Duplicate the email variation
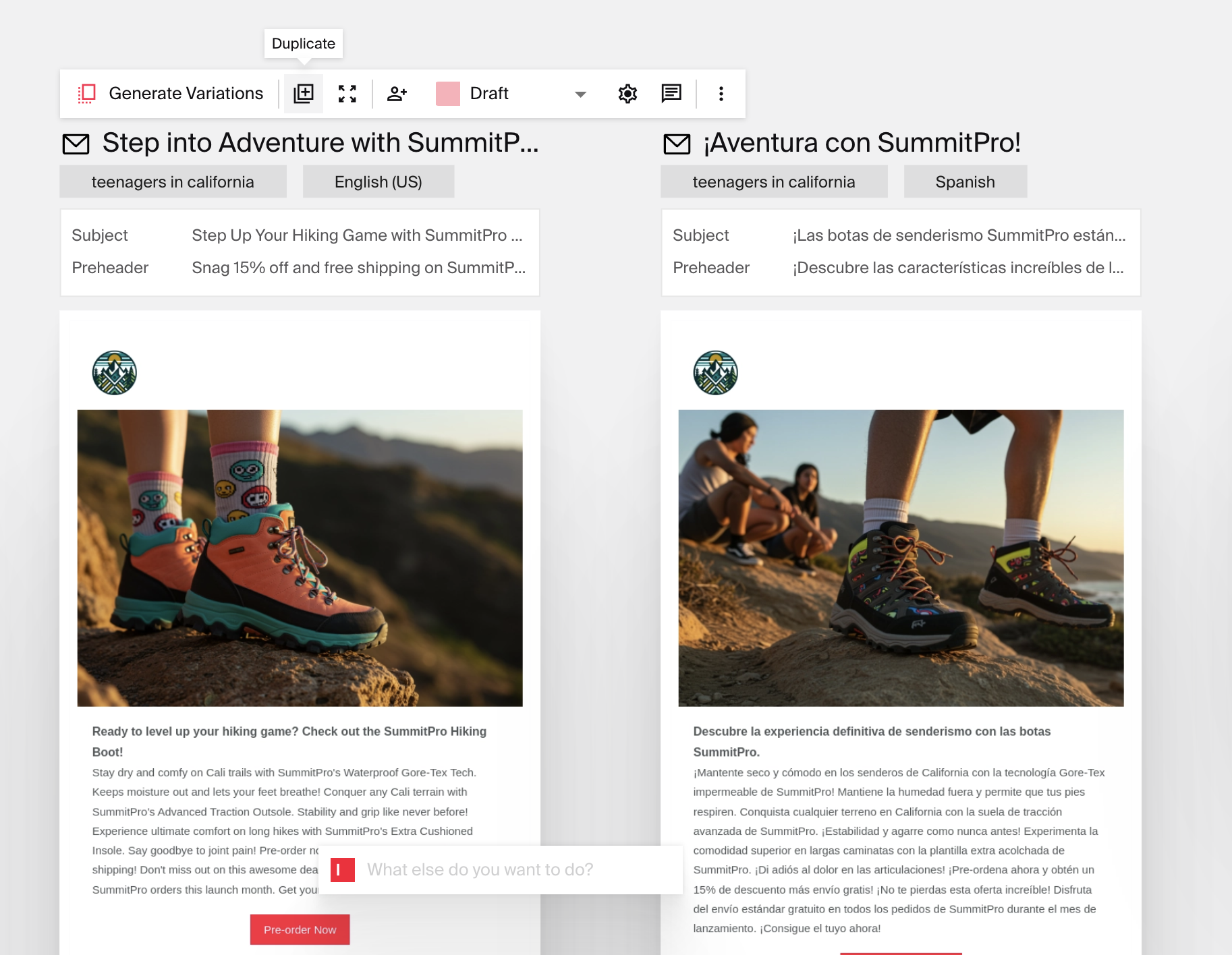This screenshot has width=1232, height=955. [x=303, y=93]
